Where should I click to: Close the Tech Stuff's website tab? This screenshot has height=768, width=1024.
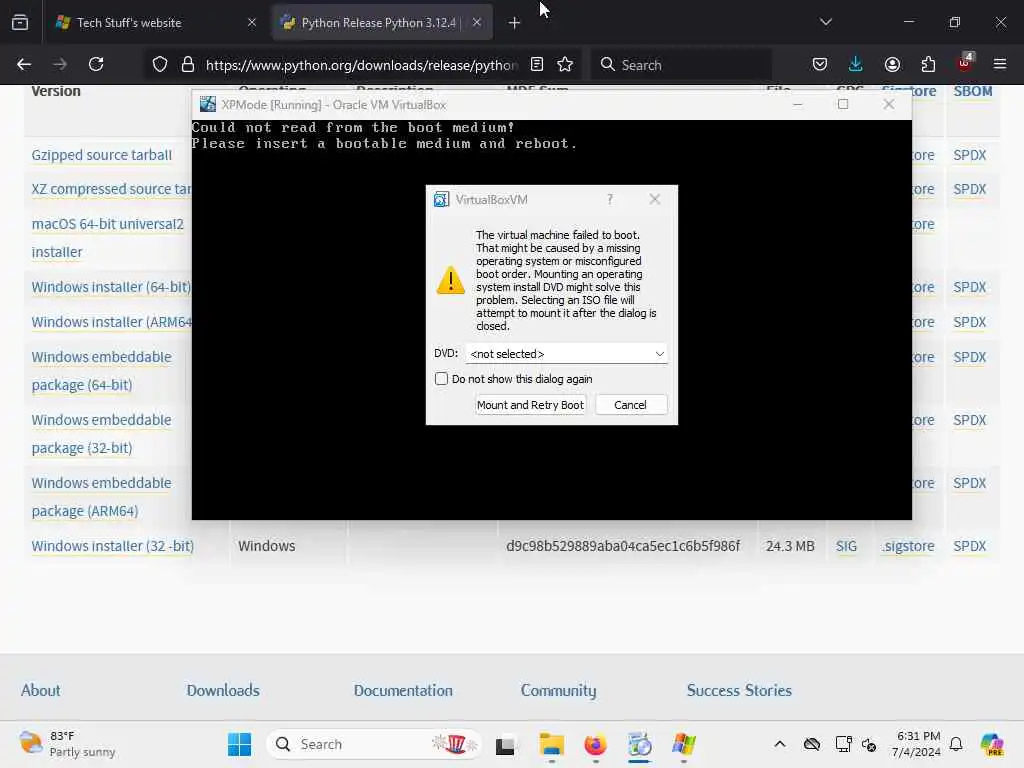point(251,22)
